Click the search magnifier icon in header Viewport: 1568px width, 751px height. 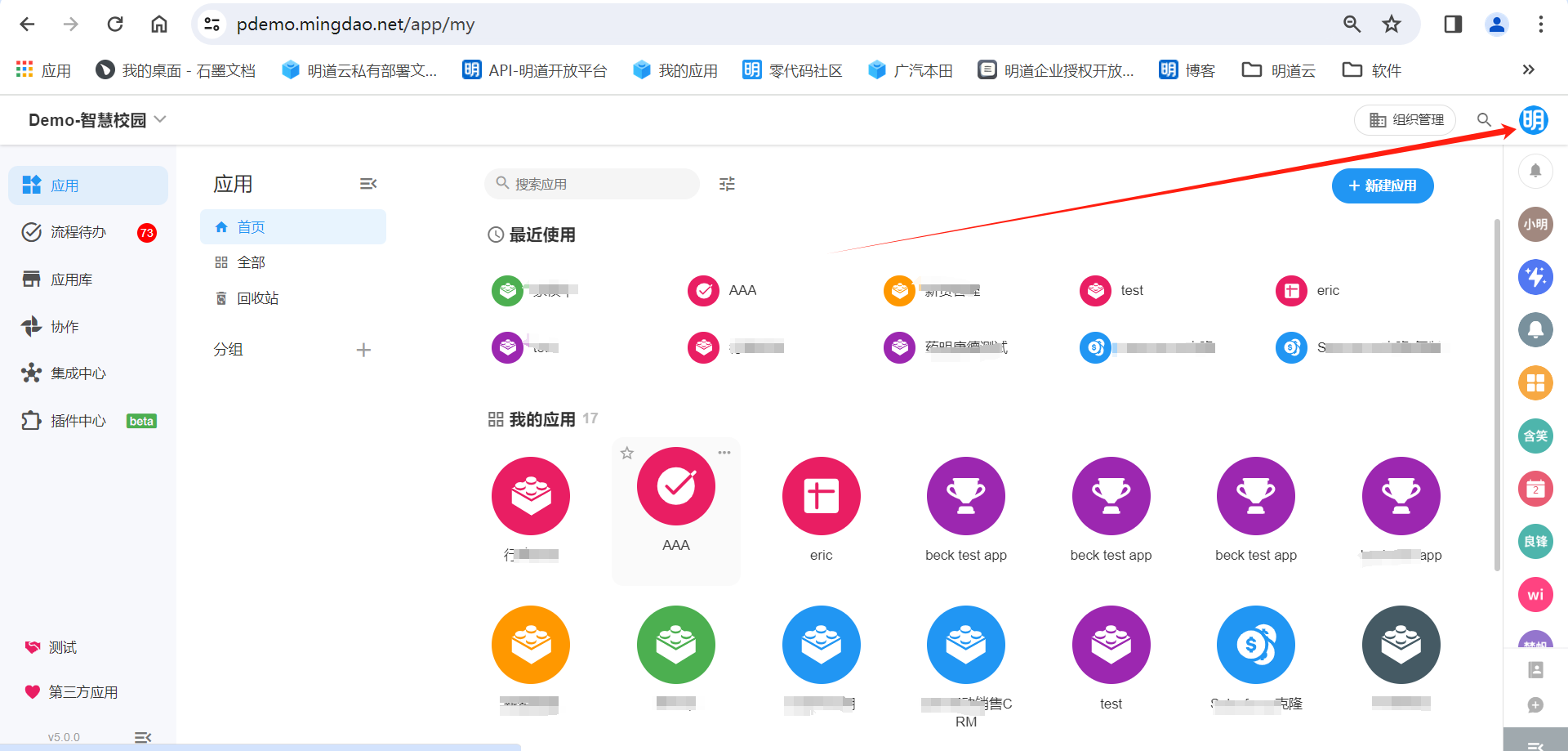click(1484, 120)
